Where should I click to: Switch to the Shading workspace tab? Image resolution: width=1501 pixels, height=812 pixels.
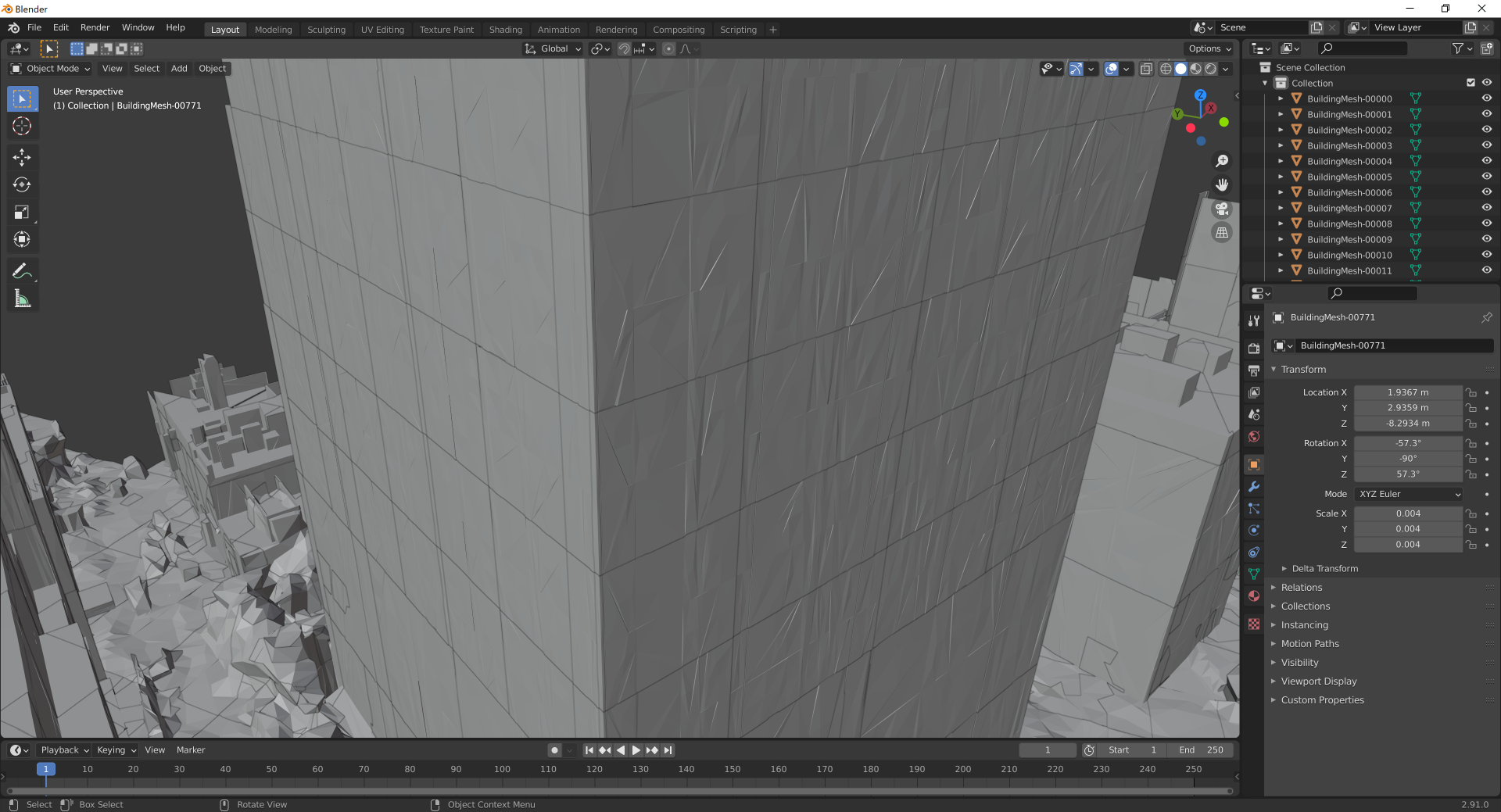505,30
